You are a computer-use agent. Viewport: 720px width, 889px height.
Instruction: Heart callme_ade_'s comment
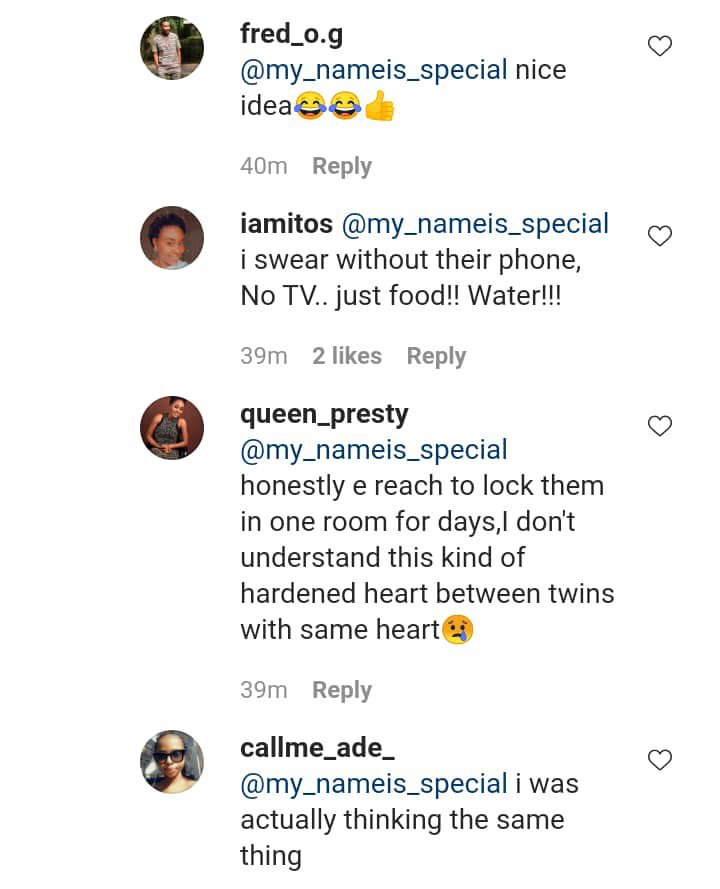[x=660, y=760]
